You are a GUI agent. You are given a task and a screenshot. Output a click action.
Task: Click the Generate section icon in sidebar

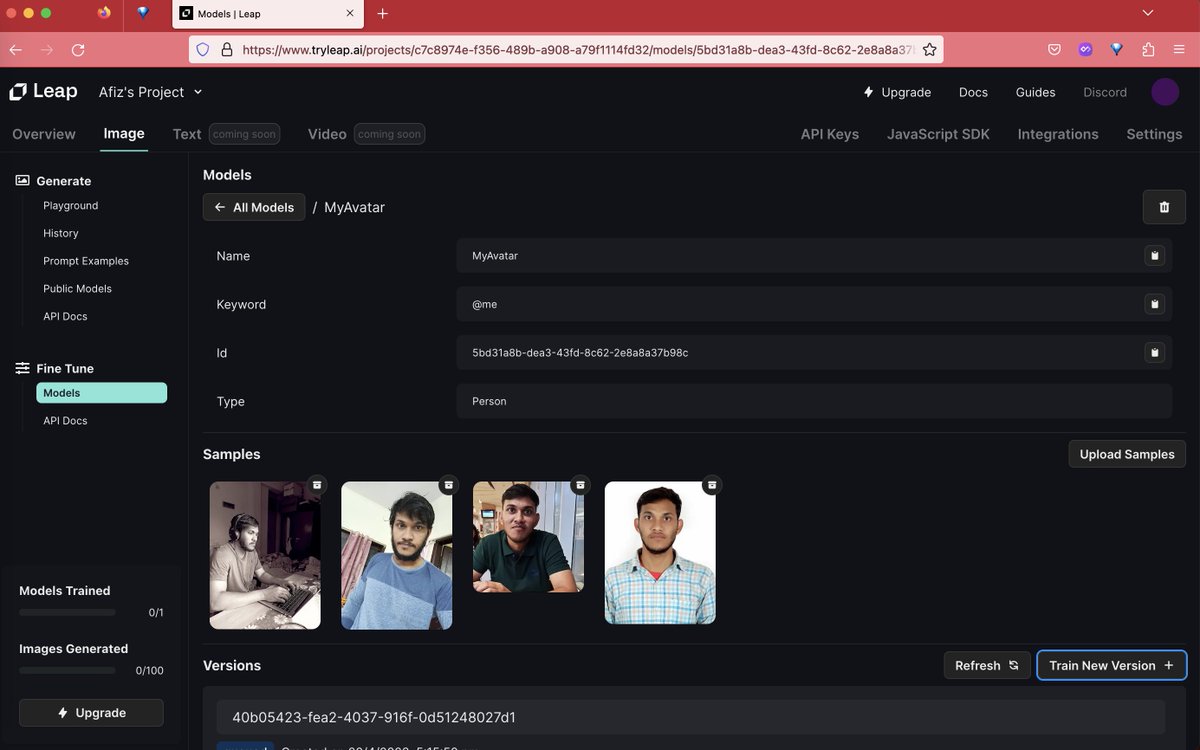click(x=20, y=180)
